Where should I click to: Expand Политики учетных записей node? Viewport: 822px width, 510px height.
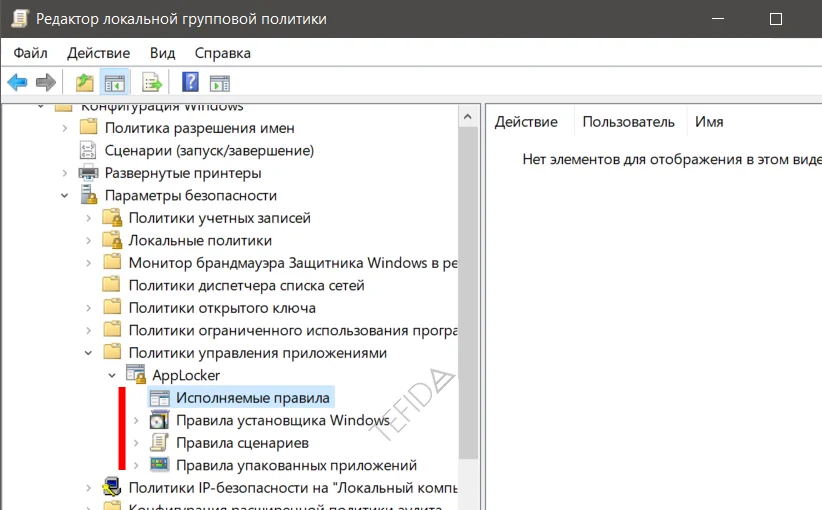[89, 218]
